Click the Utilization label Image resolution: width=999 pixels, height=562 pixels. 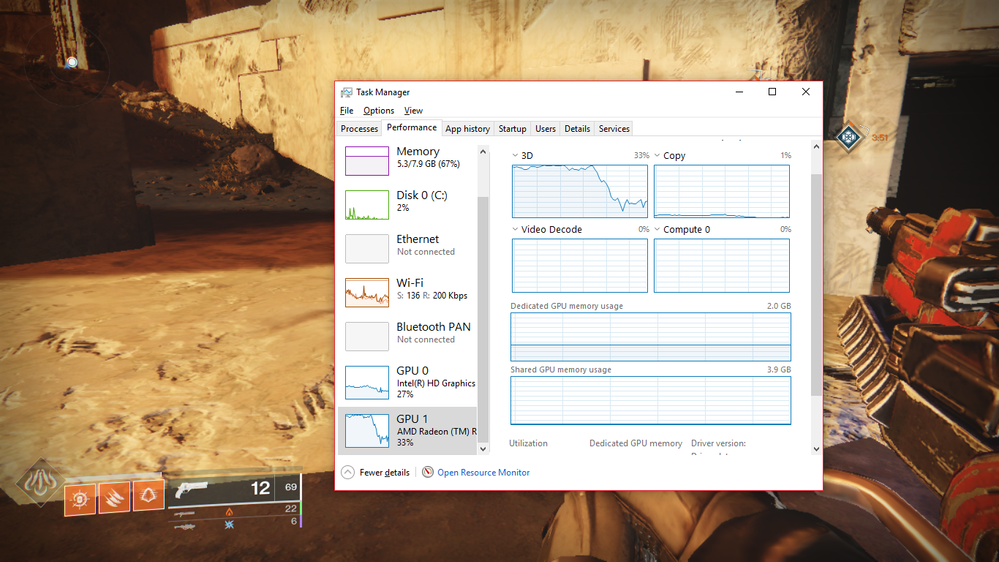tap(528, 443)
